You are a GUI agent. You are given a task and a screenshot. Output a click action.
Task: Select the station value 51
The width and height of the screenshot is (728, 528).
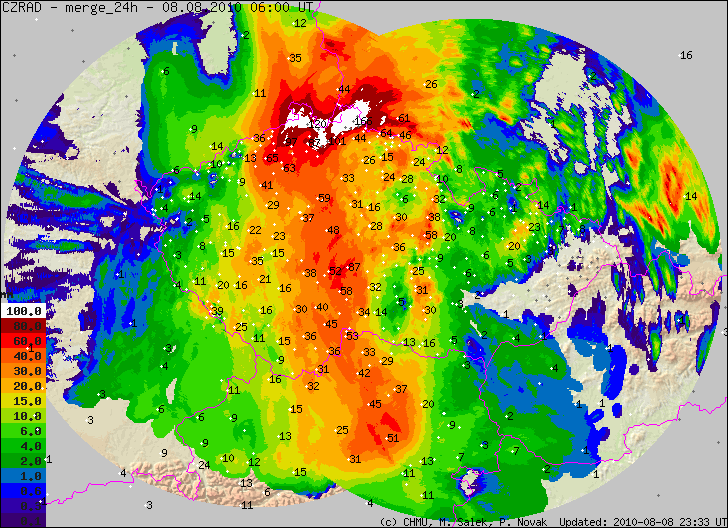(x=393, y=438)
